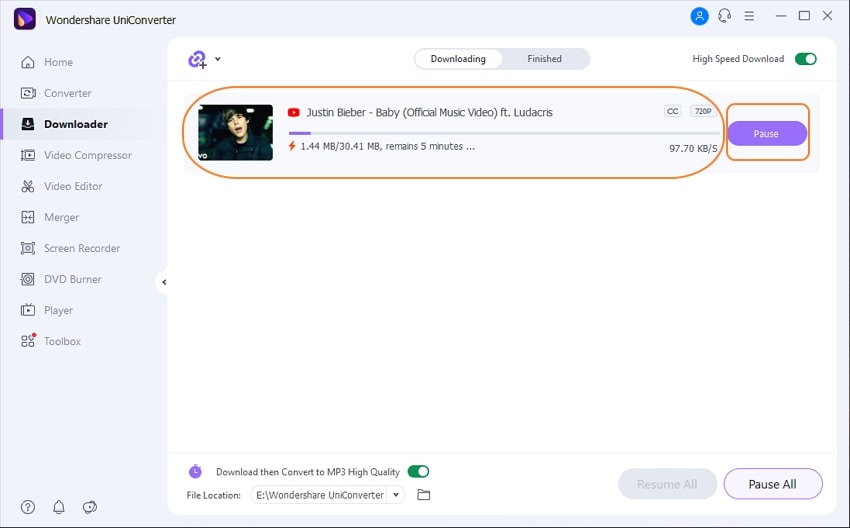Collapse the sidebar with arrow handle
850x528 pixels.
click(164, 282)
